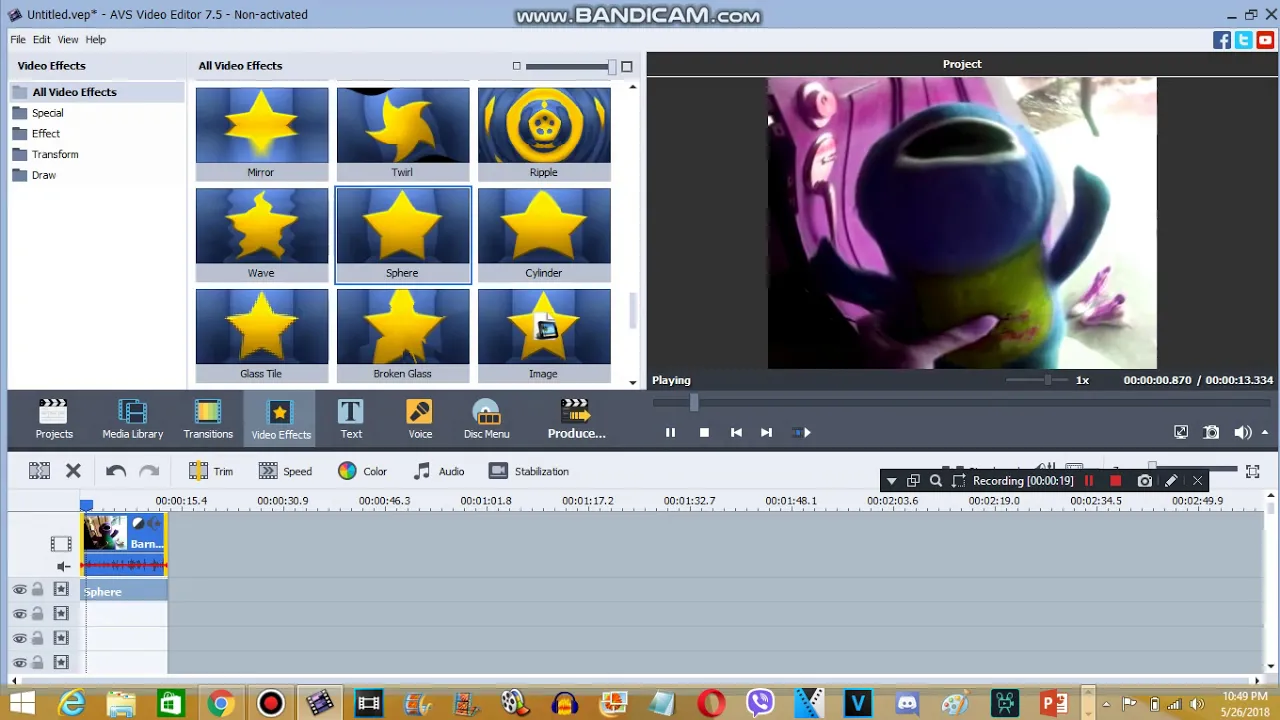Open the Audio settings button
Screen dimensions: 1280x720
pyautogui.click(x=439, y=471)
